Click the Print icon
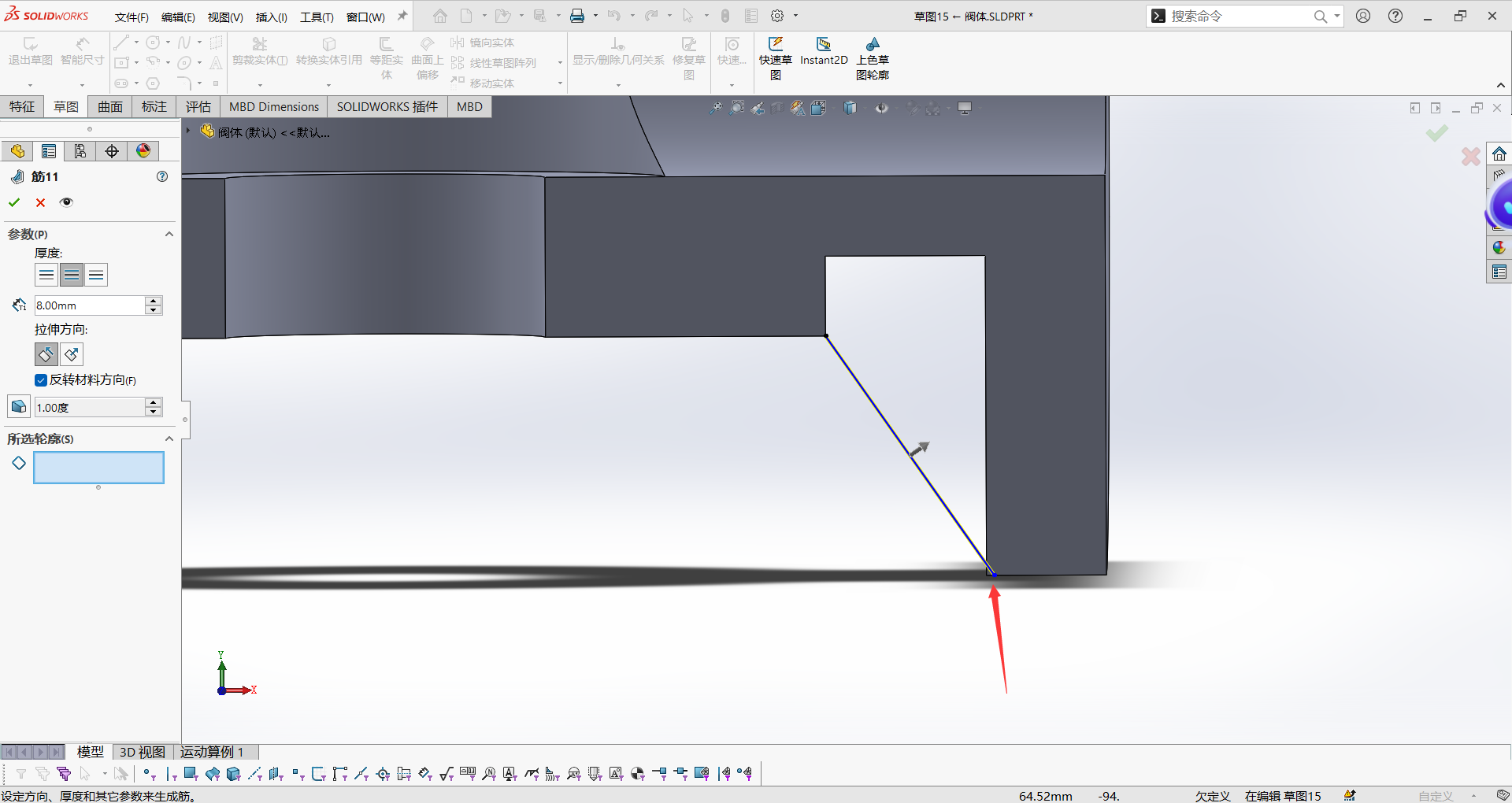Screen dimensions: 1512x803 pyautogui.click(x=578, y=16)
